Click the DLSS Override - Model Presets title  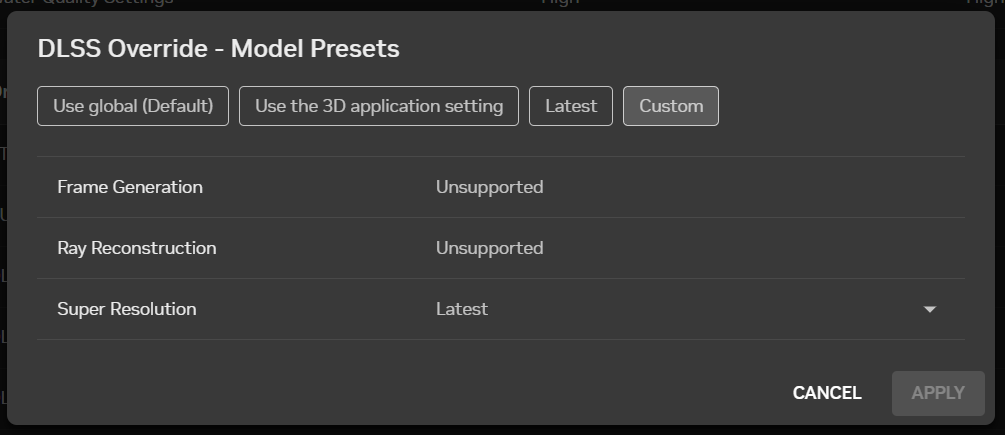pos(218,48)
